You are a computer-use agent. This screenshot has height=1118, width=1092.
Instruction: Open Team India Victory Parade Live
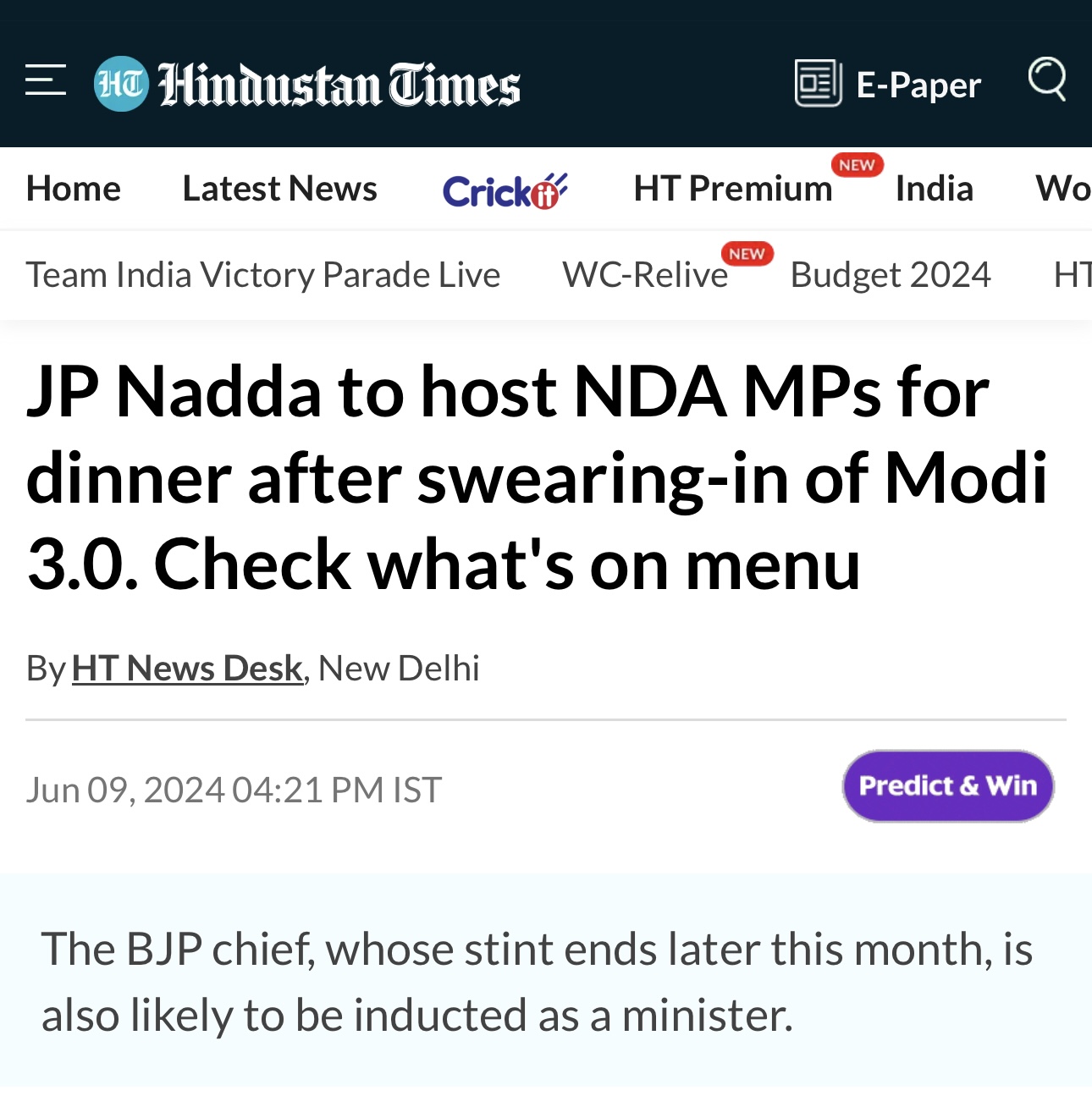[263, 275]
